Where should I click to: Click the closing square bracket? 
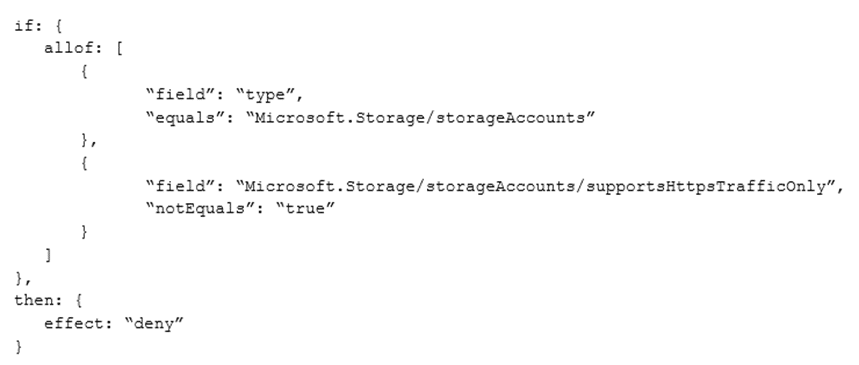(x=48, y=255)
